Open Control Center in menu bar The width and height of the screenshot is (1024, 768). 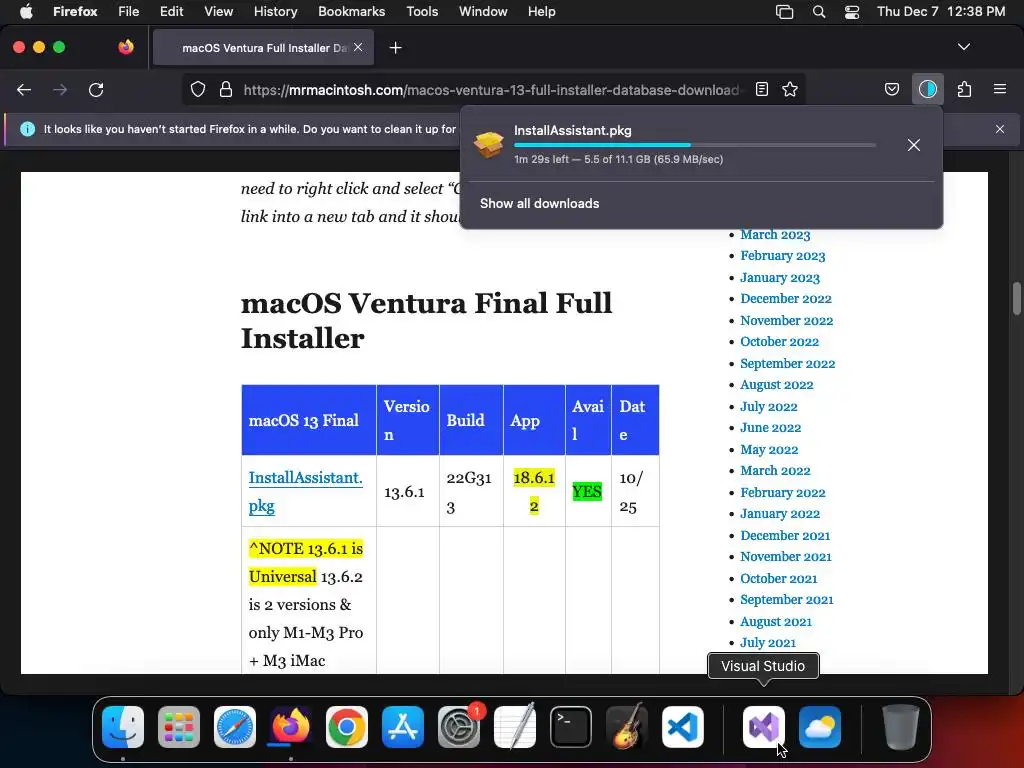(x=852, y=12)
